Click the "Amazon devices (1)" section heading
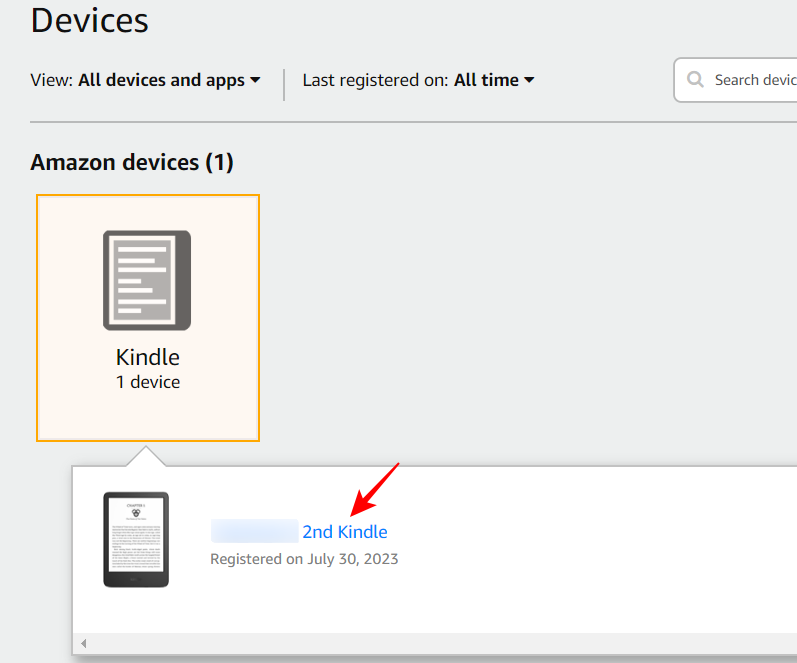This screenshot has height=663, width=797. tap(132, 162)
